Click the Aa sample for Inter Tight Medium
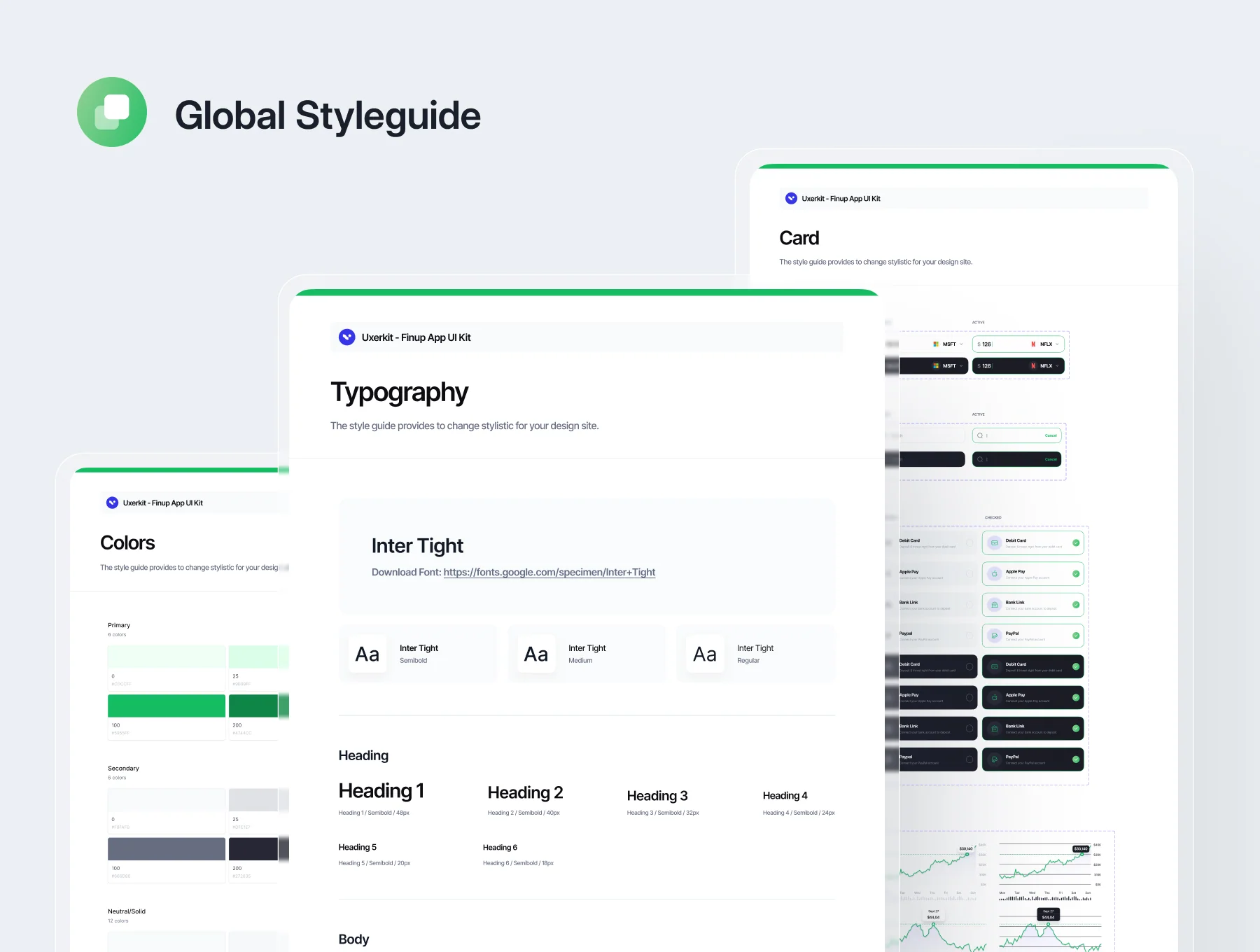 tap(536, 654)
